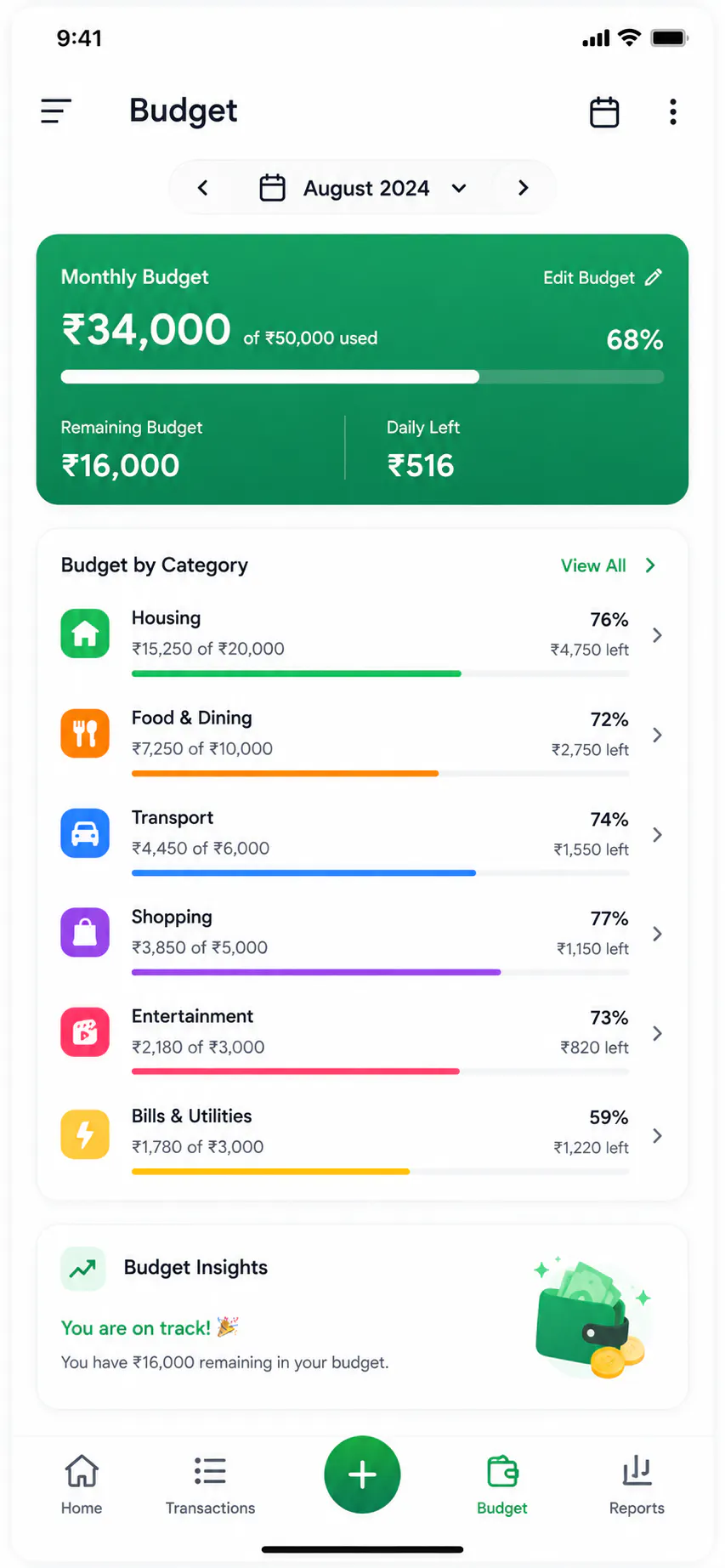Image resolution: width=725 pixels, height=1568 pixels.
Task: Go to next month arrow
Action: click(524, 188)
